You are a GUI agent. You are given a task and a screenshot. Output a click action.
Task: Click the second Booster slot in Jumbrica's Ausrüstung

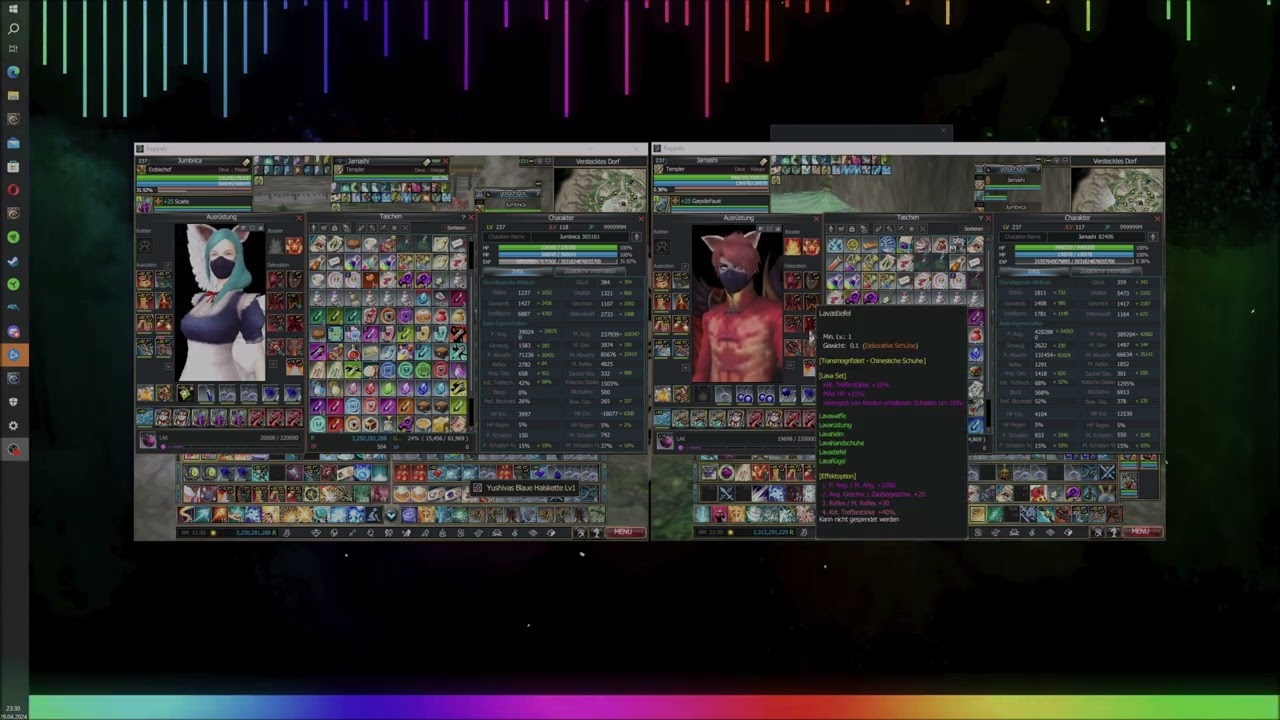(293, 245)
